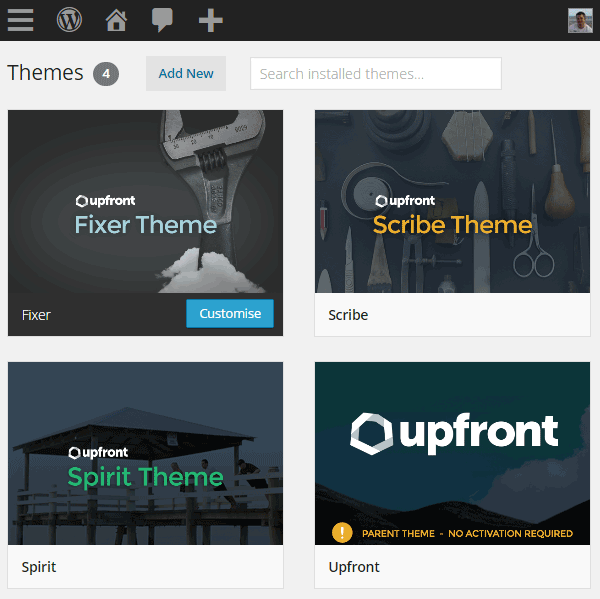Click the Parent Theme No Activation Required notice
This screenshot has height=599, width=600.
[x=467, y=533]
